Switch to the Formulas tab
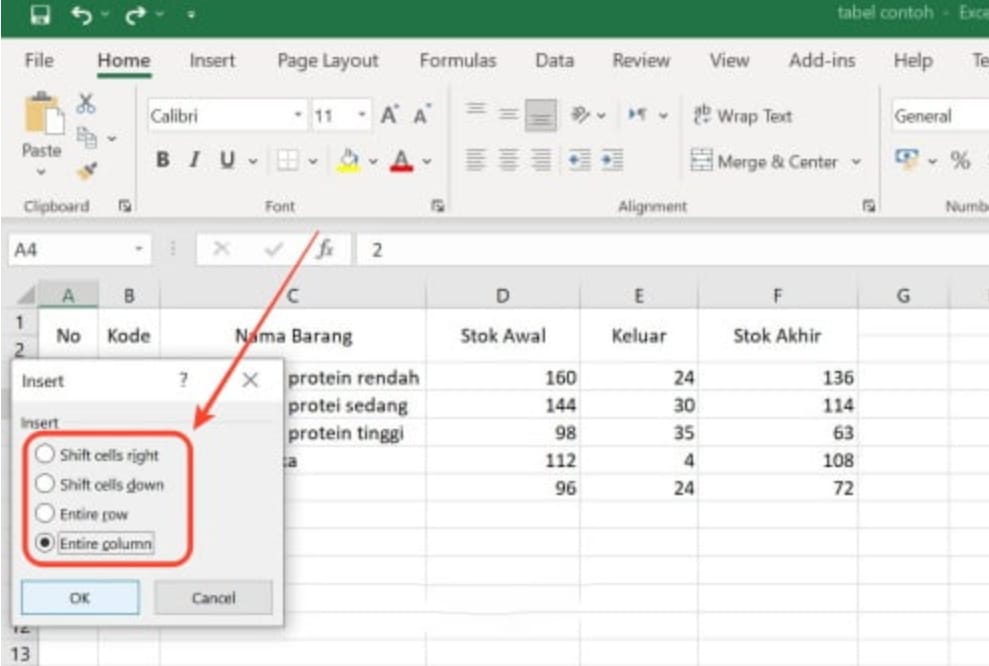This screenshot has width=989, height=666. tap(457, 61)
